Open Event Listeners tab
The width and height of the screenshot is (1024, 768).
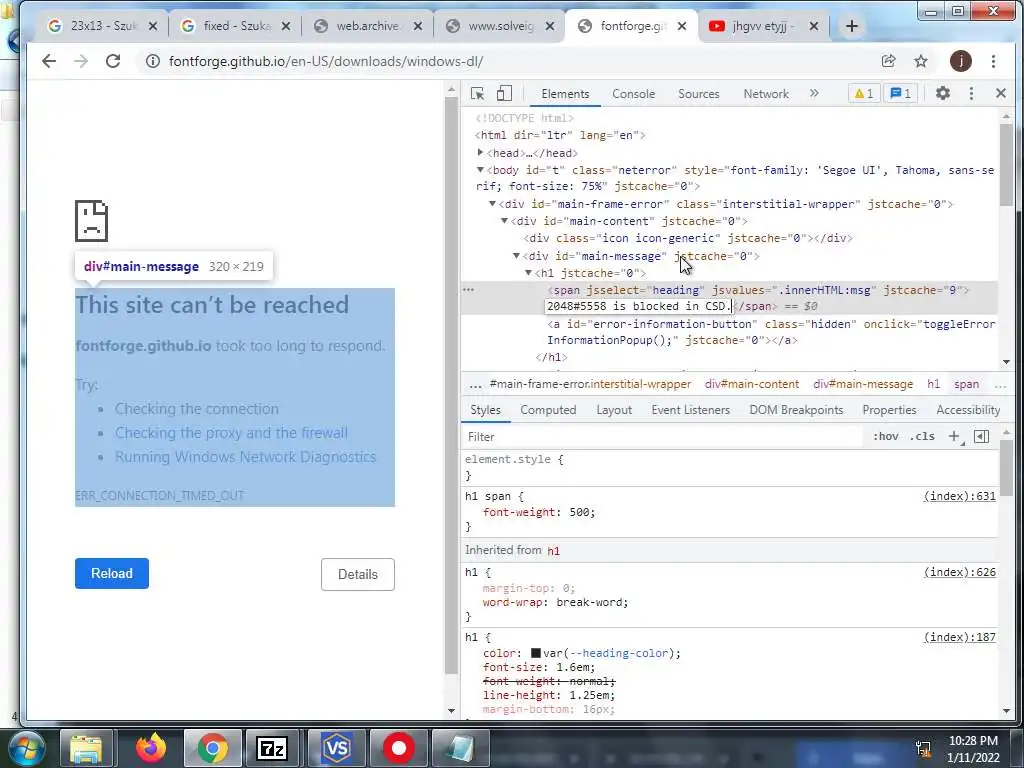(690, 410)
